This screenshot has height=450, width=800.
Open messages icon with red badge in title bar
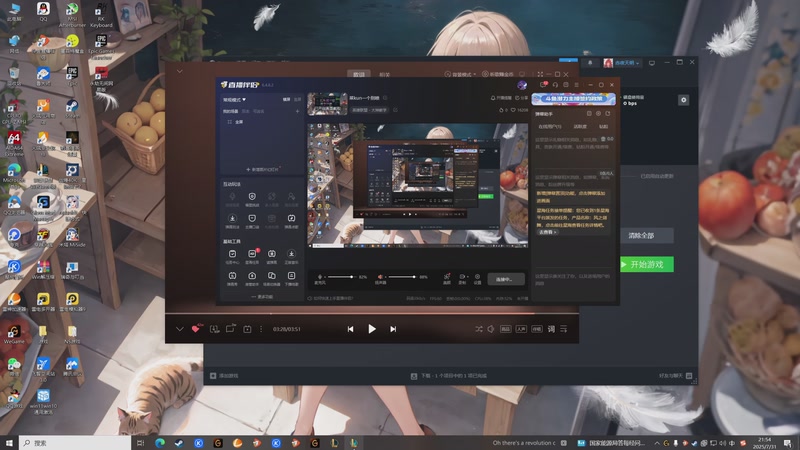click(544, 85)
